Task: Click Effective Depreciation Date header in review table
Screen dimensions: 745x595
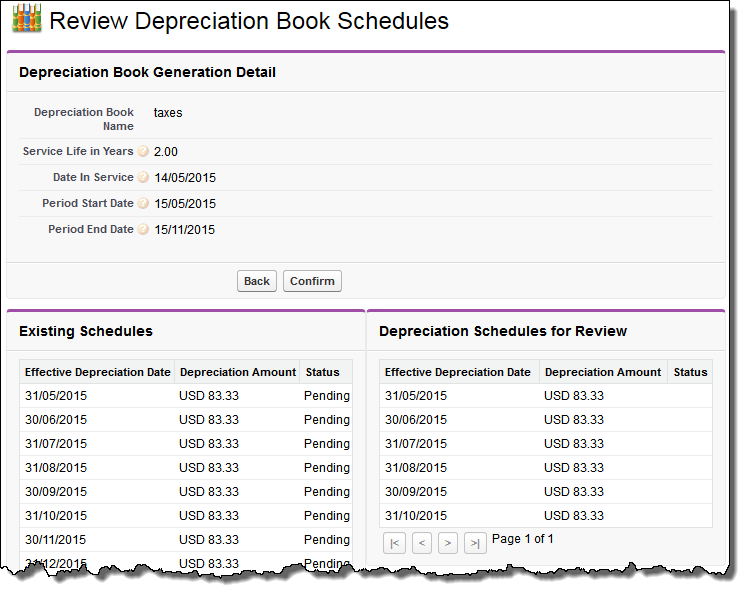Action: [x=458, y=372]
